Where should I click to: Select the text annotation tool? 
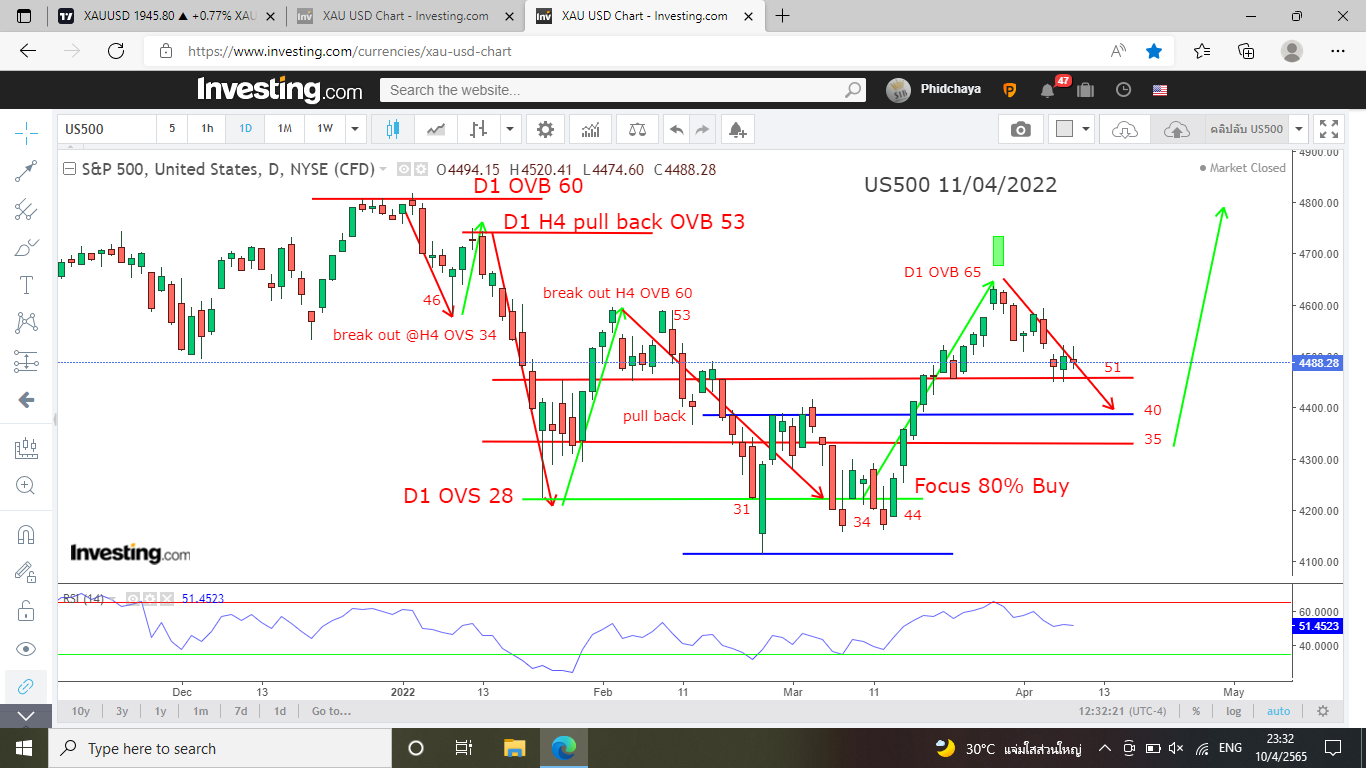click(x=27, y=285)
